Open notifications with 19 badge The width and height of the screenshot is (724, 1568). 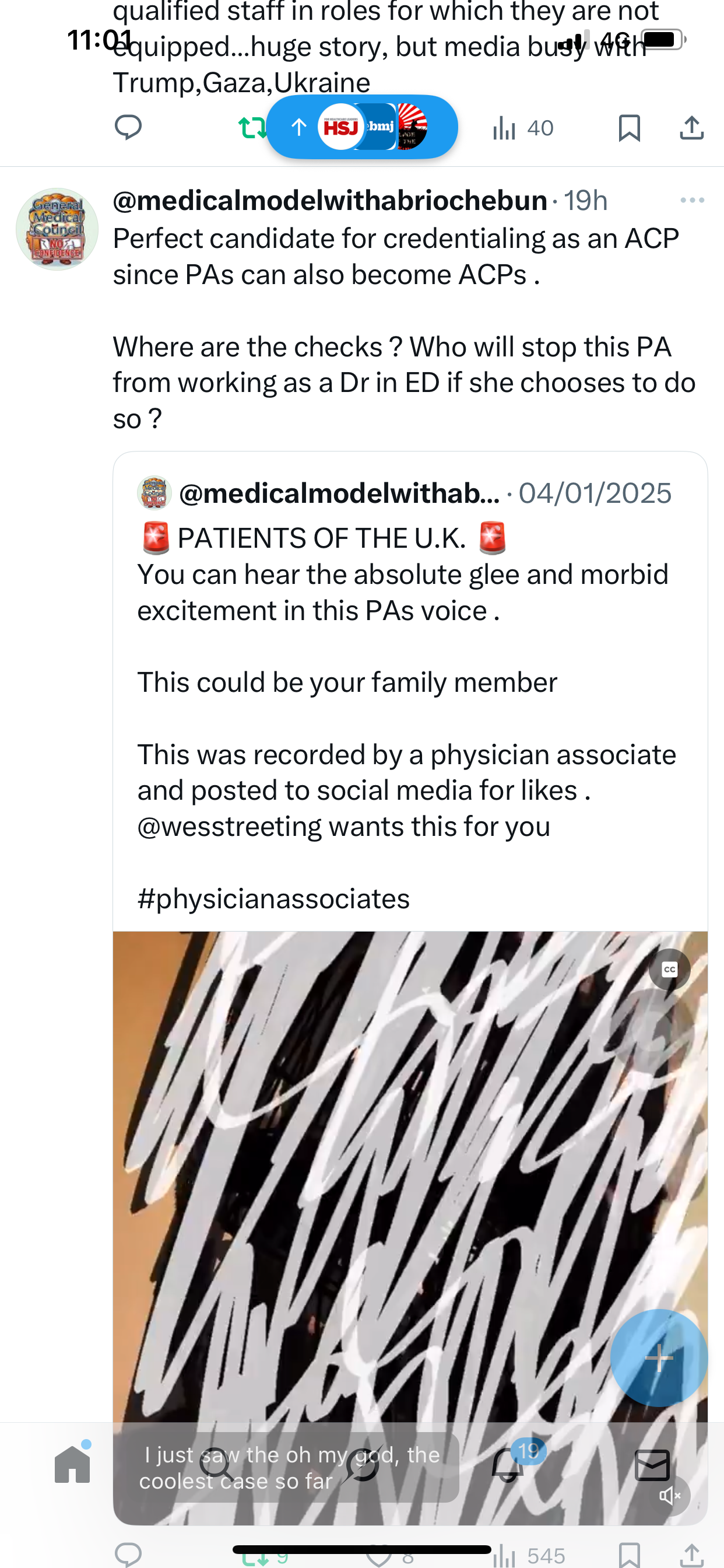(507, 1465)
